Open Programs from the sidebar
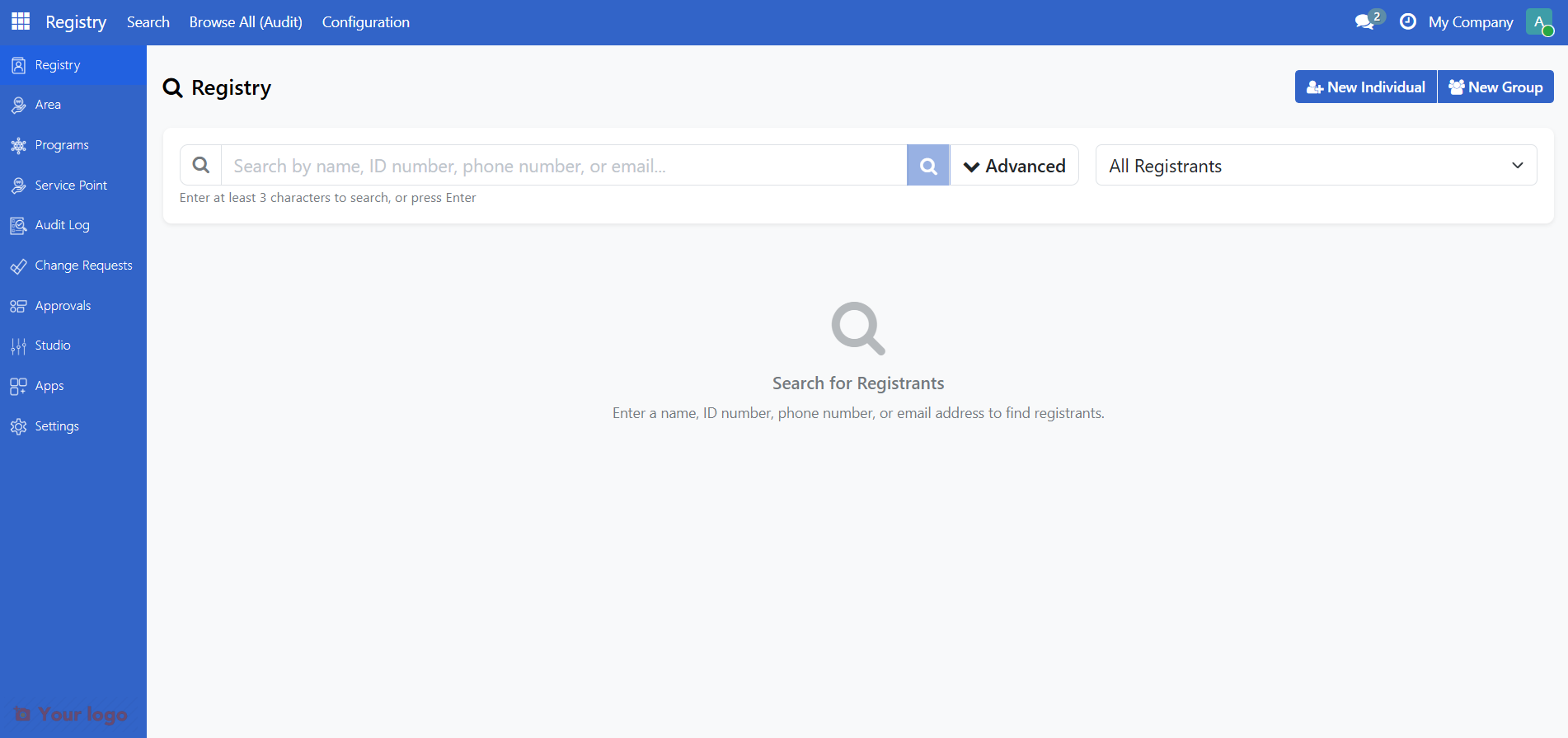This screenshot has width=1568, height=738. coord(73,145)
